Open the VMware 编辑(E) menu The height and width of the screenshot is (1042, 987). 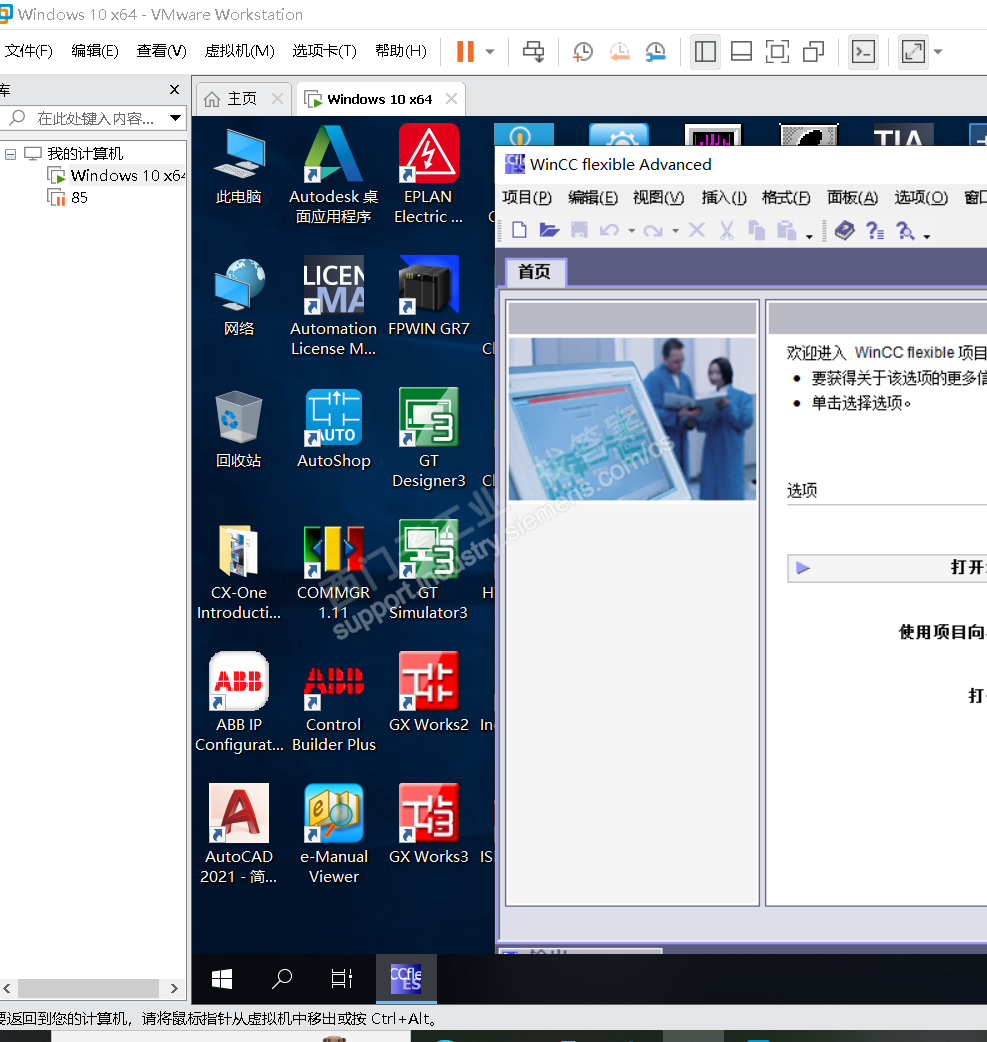(x=94, y=51)
